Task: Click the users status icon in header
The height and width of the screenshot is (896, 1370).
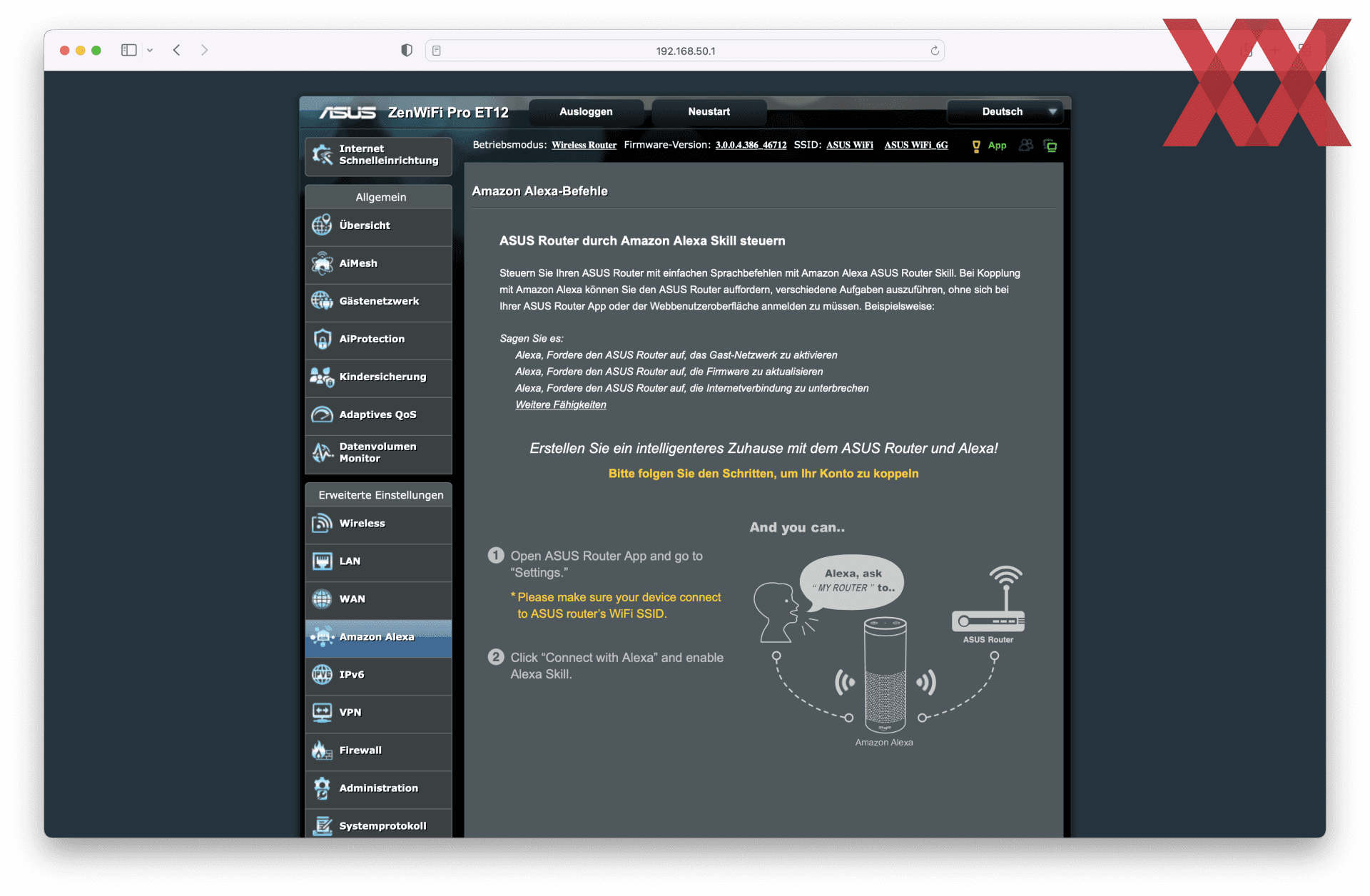Action: (x=1026, y=146)
